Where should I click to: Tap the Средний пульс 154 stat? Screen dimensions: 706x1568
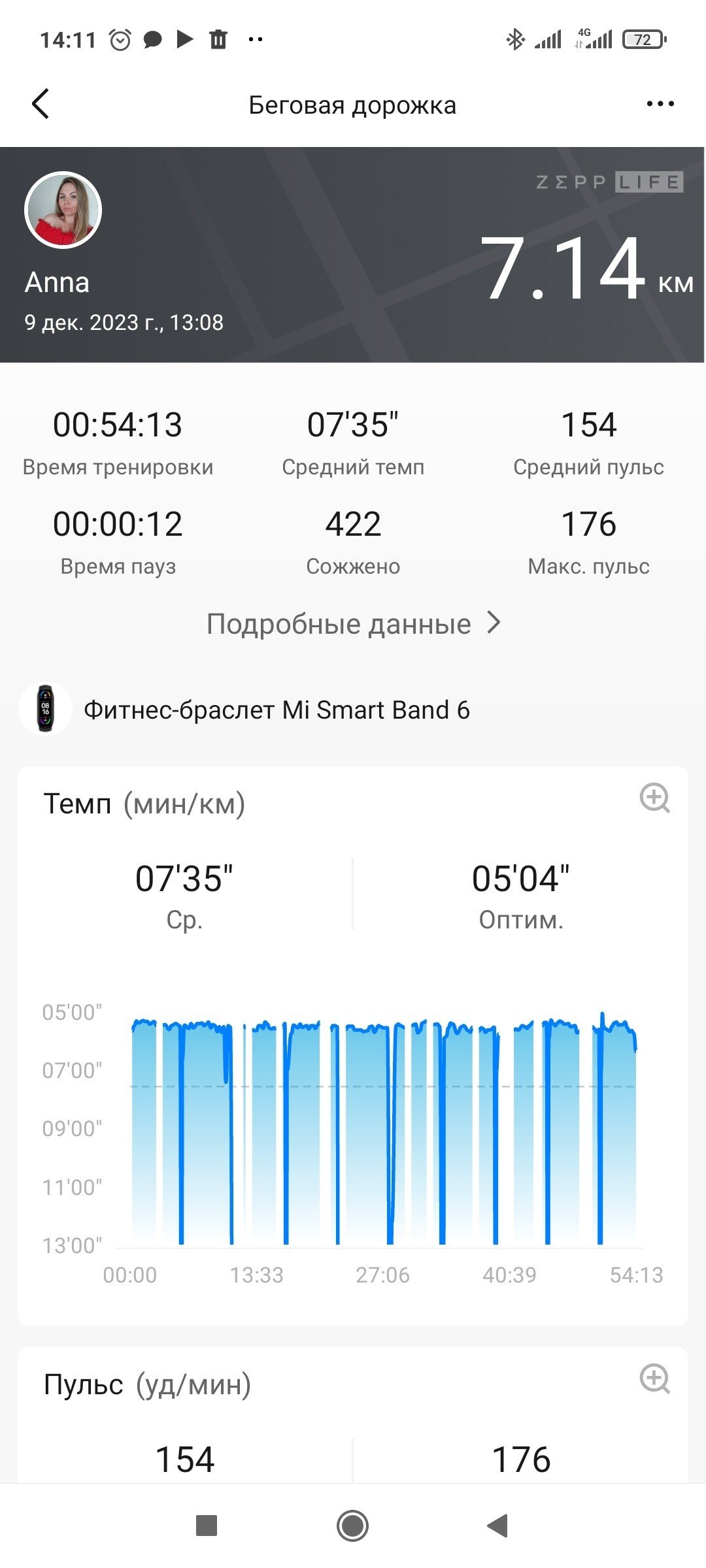pyautogui.click(x=588, y=442)
